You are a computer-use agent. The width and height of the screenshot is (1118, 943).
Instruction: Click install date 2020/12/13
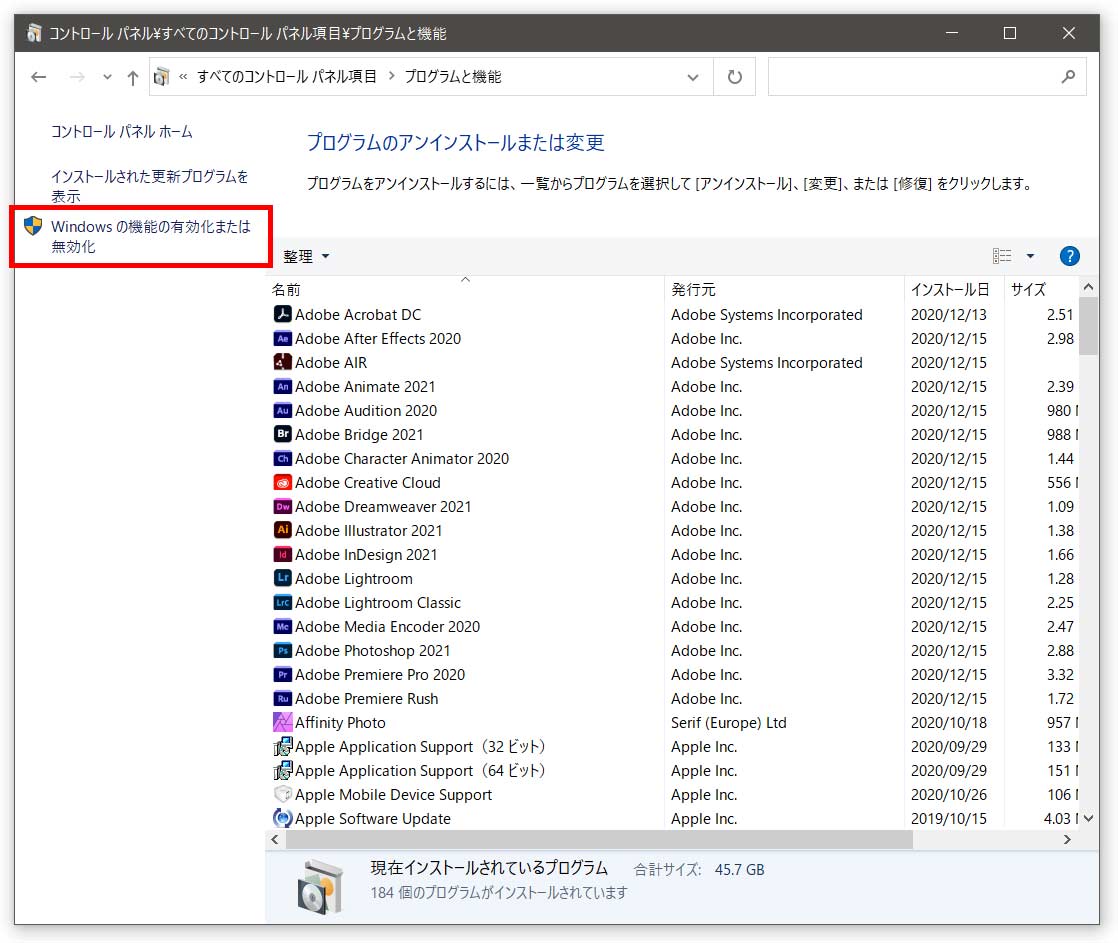[949, 315]
